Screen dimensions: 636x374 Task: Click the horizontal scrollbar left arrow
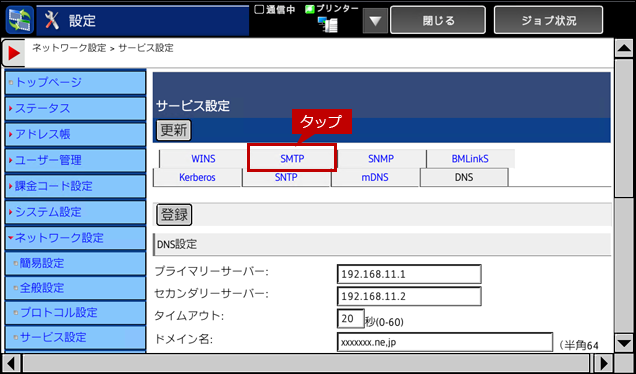pos(11,363)
